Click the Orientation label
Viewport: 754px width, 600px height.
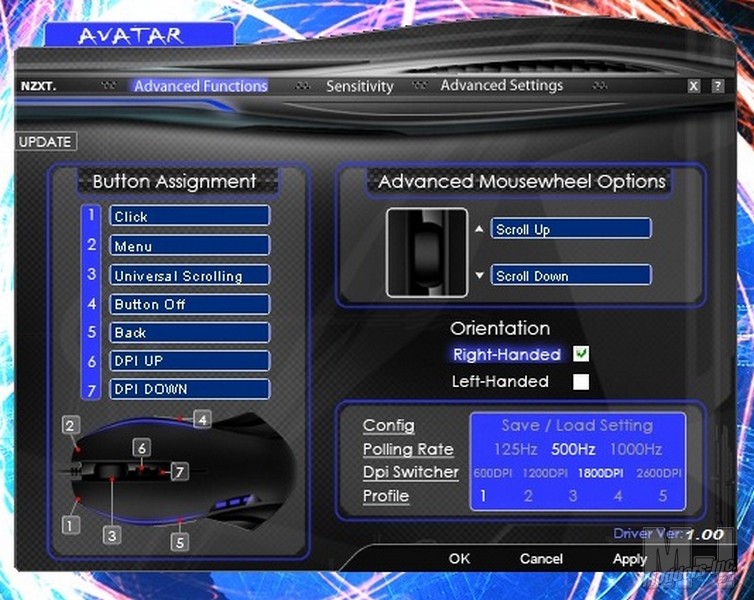[x=500, y=328]
